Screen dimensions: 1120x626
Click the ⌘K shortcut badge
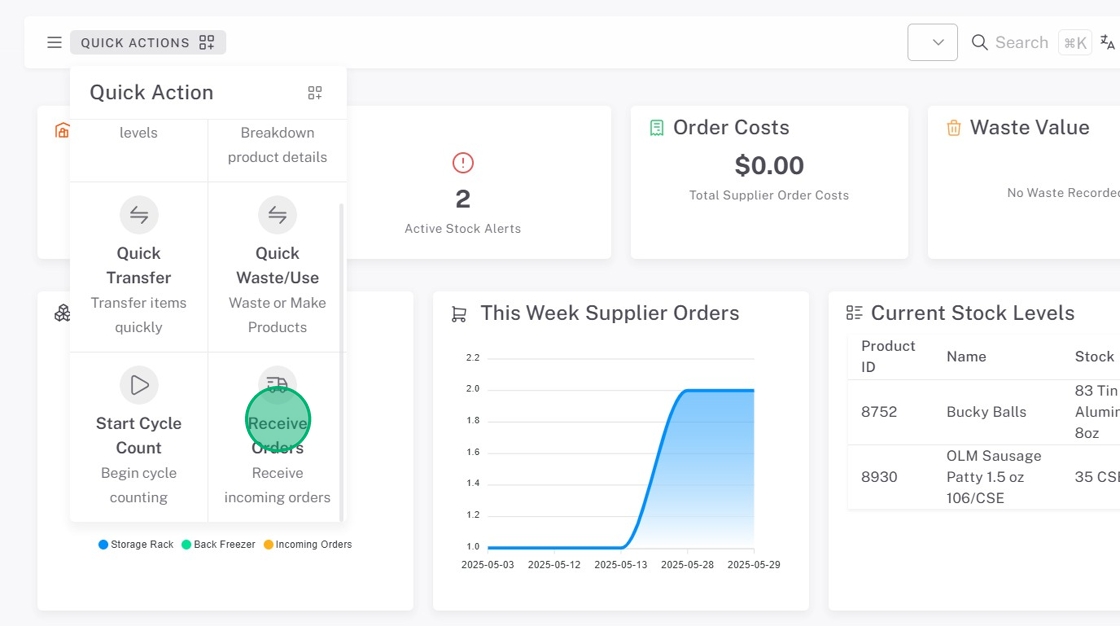click(x=1075, y=43)
